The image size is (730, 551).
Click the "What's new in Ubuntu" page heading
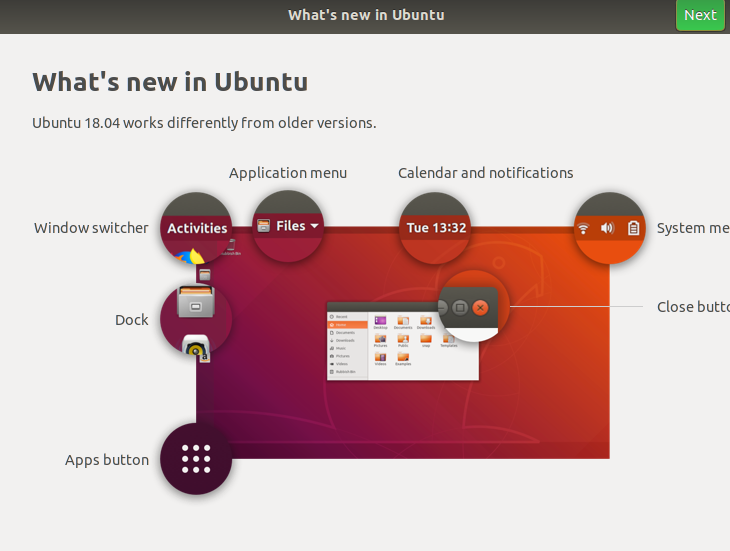(170, 82)
